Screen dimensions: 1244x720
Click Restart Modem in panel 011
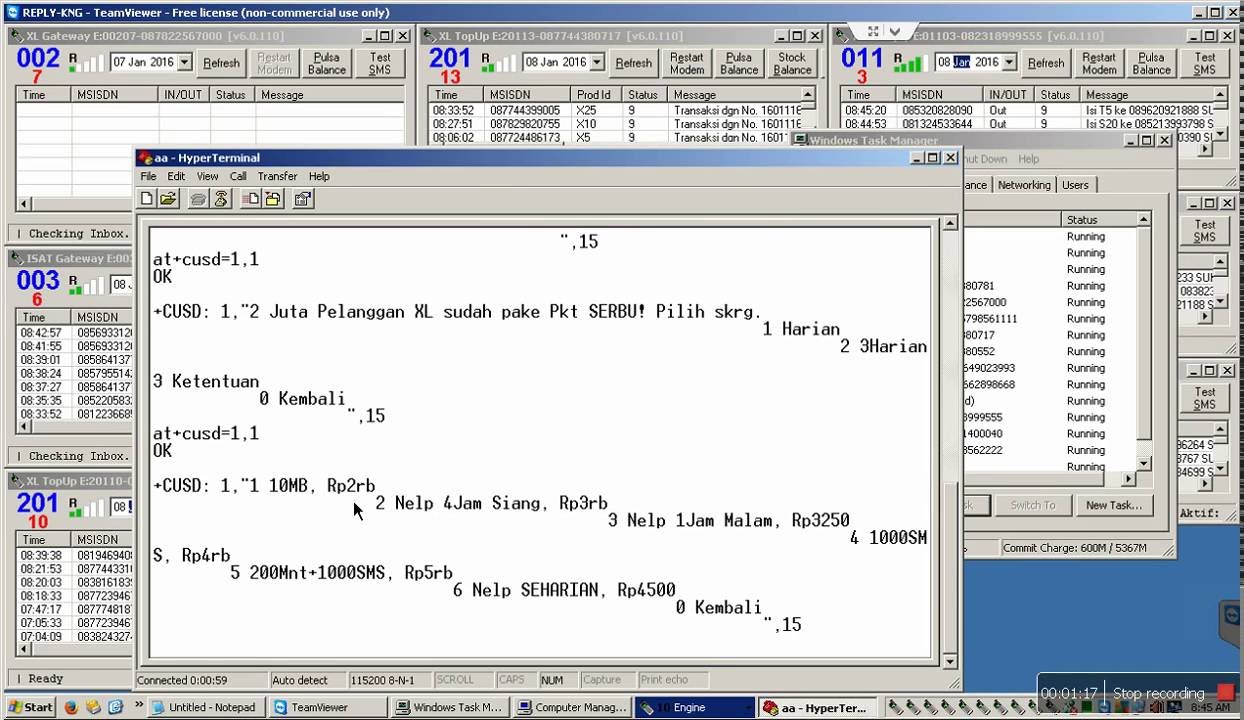point(1099,63)
